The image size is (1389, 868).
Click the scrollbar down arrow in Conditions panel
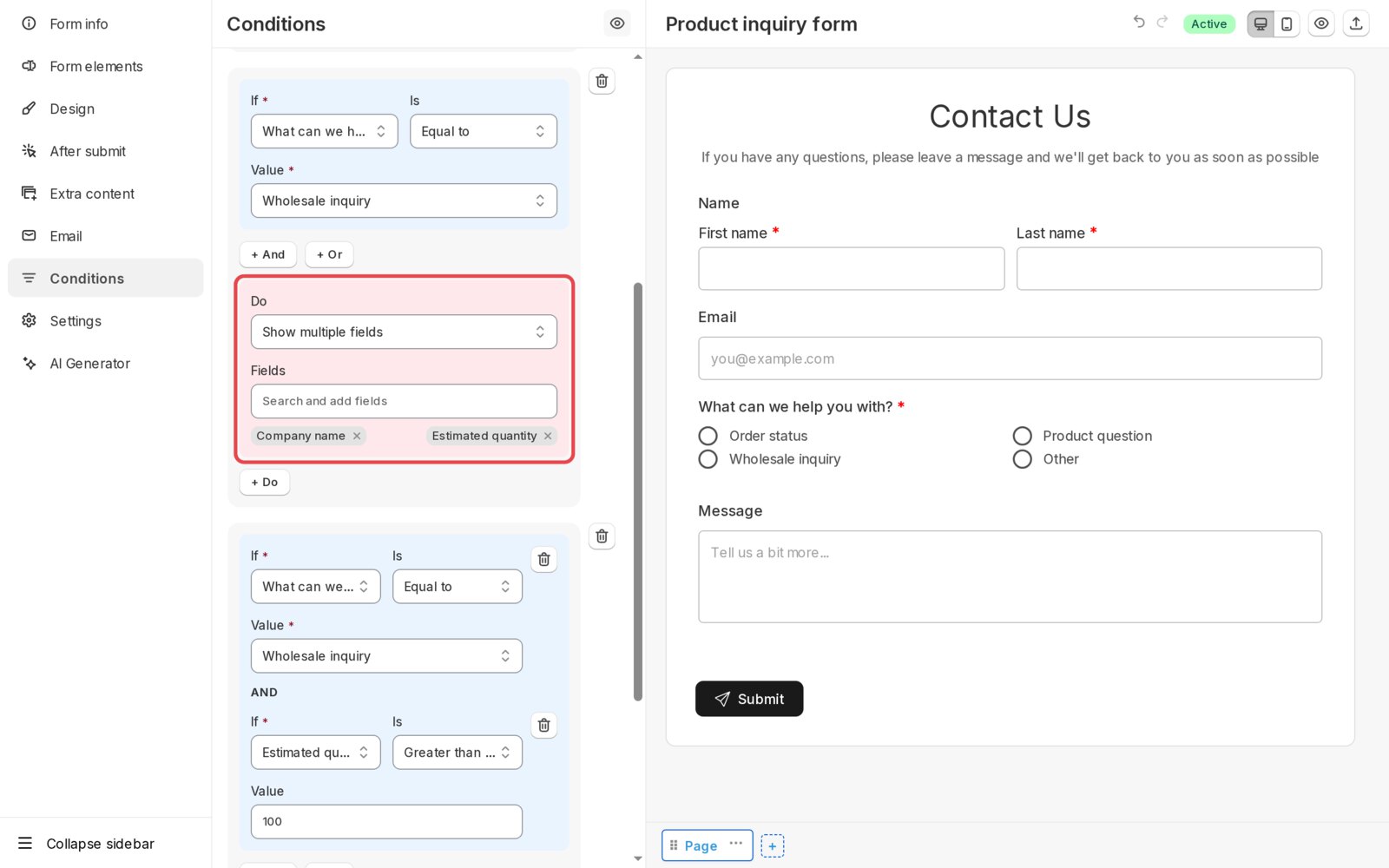(x=638, y=858)
